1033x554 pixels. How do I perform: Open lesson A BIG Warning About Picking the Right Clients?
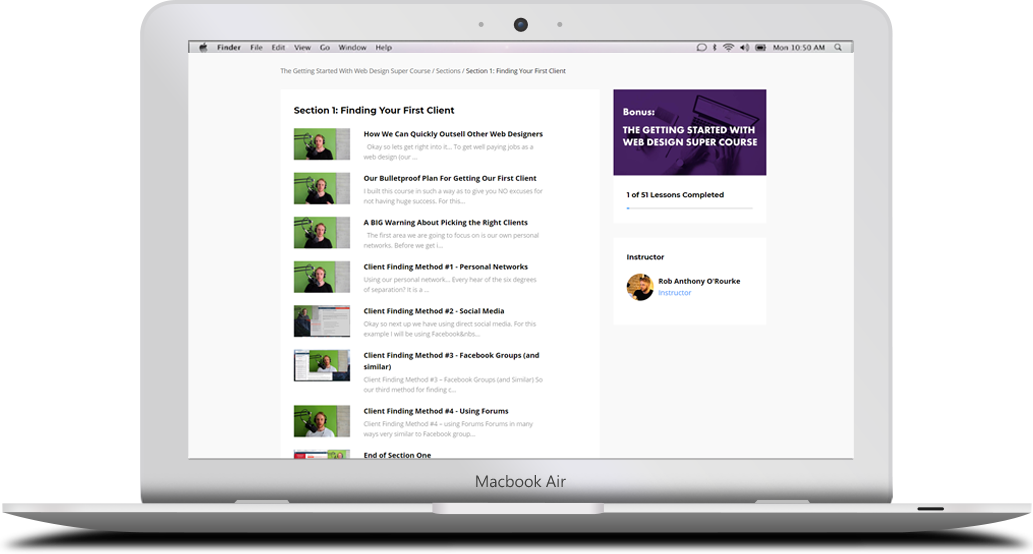click(x=445, y=222)
